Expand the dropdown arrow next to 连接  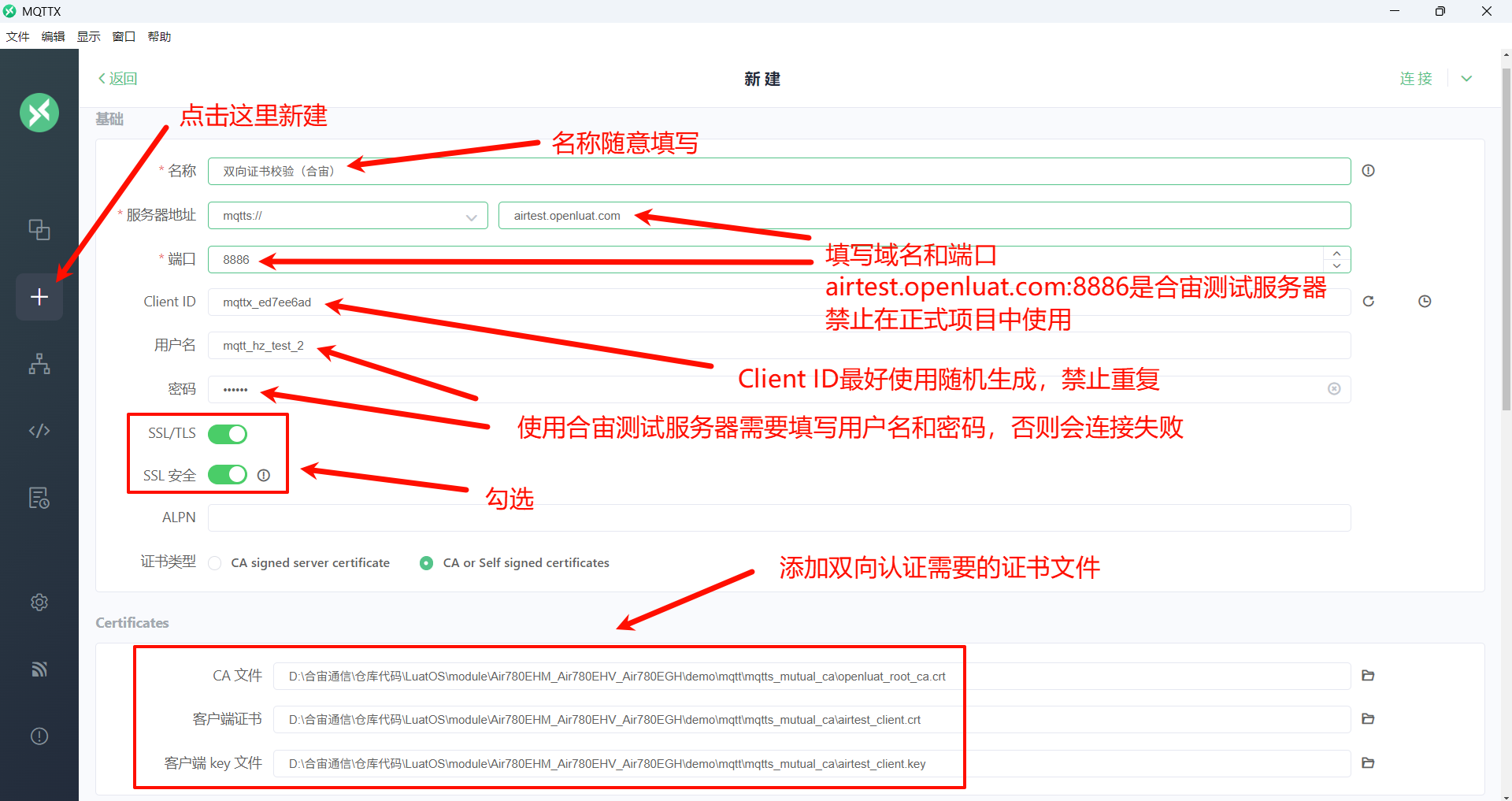pos(1466,79)
